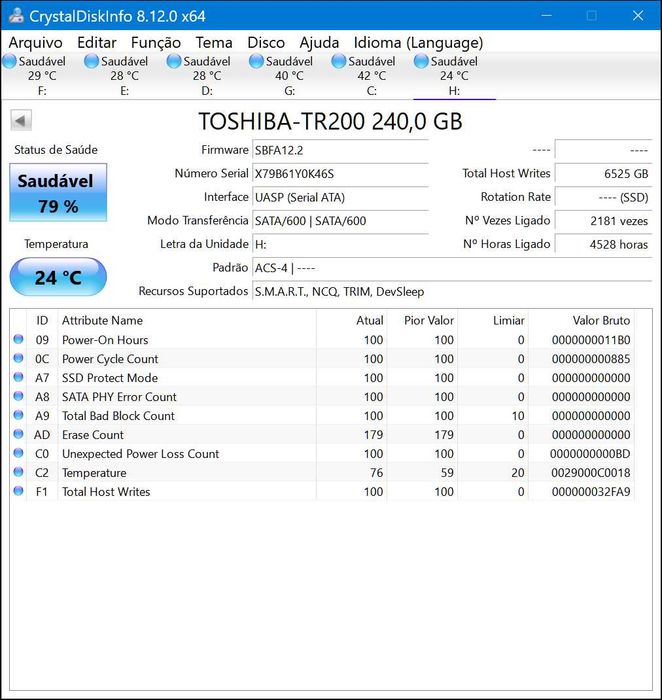The width and height of the screenshot is (662, 700).
Task: Click the CrystalDiskInfo app icon in title bar
Action: 16,16
